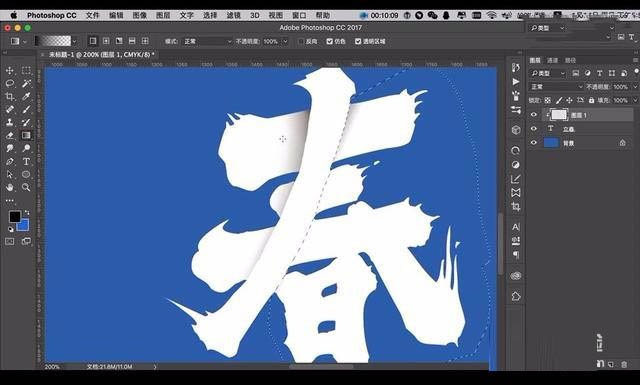Open the Actions panel play icon
The width and height of the screenshot is (640, 385).
click(x=516, y=82)
